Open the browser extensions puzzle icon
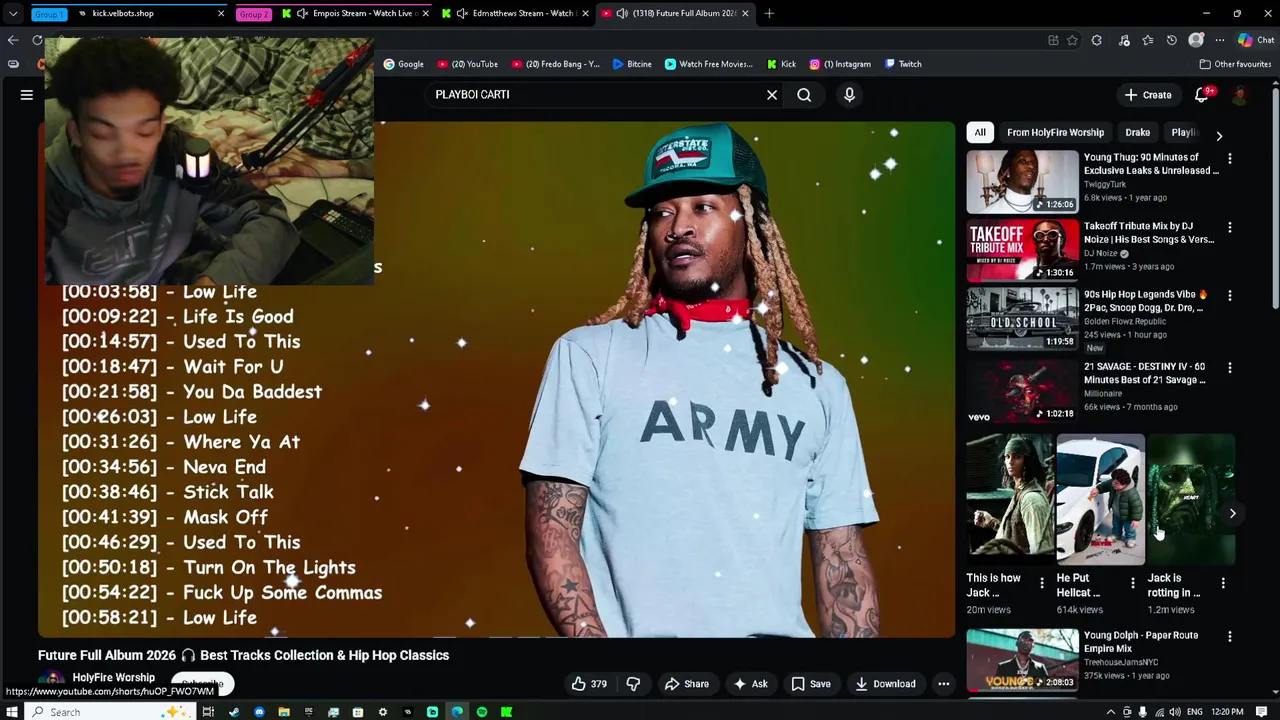The height and width of the screenshot is (720, 1280). click(x=1097, y=40)
